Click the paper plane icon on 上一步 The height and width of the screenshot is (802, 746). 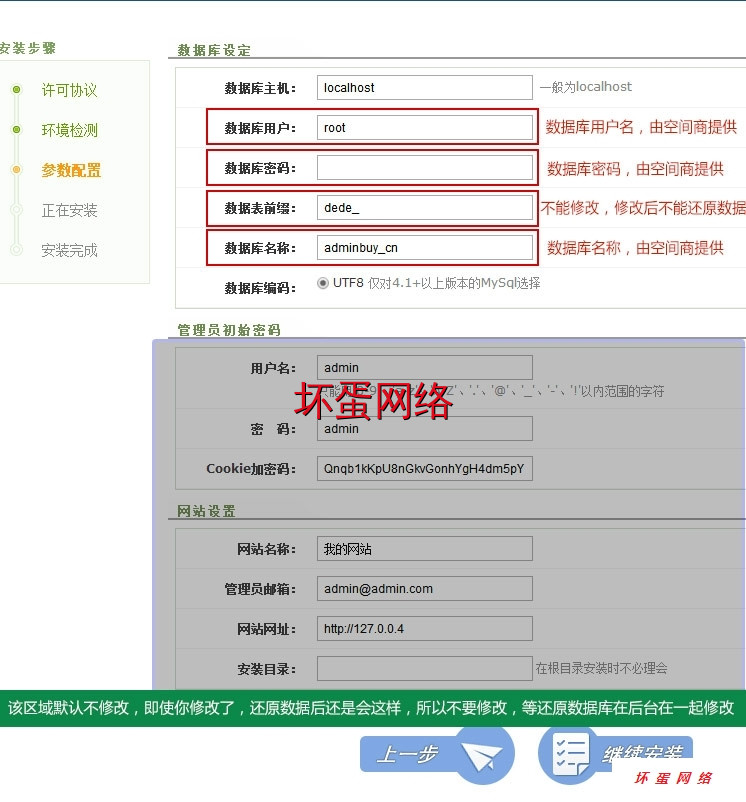click(481, 756)
